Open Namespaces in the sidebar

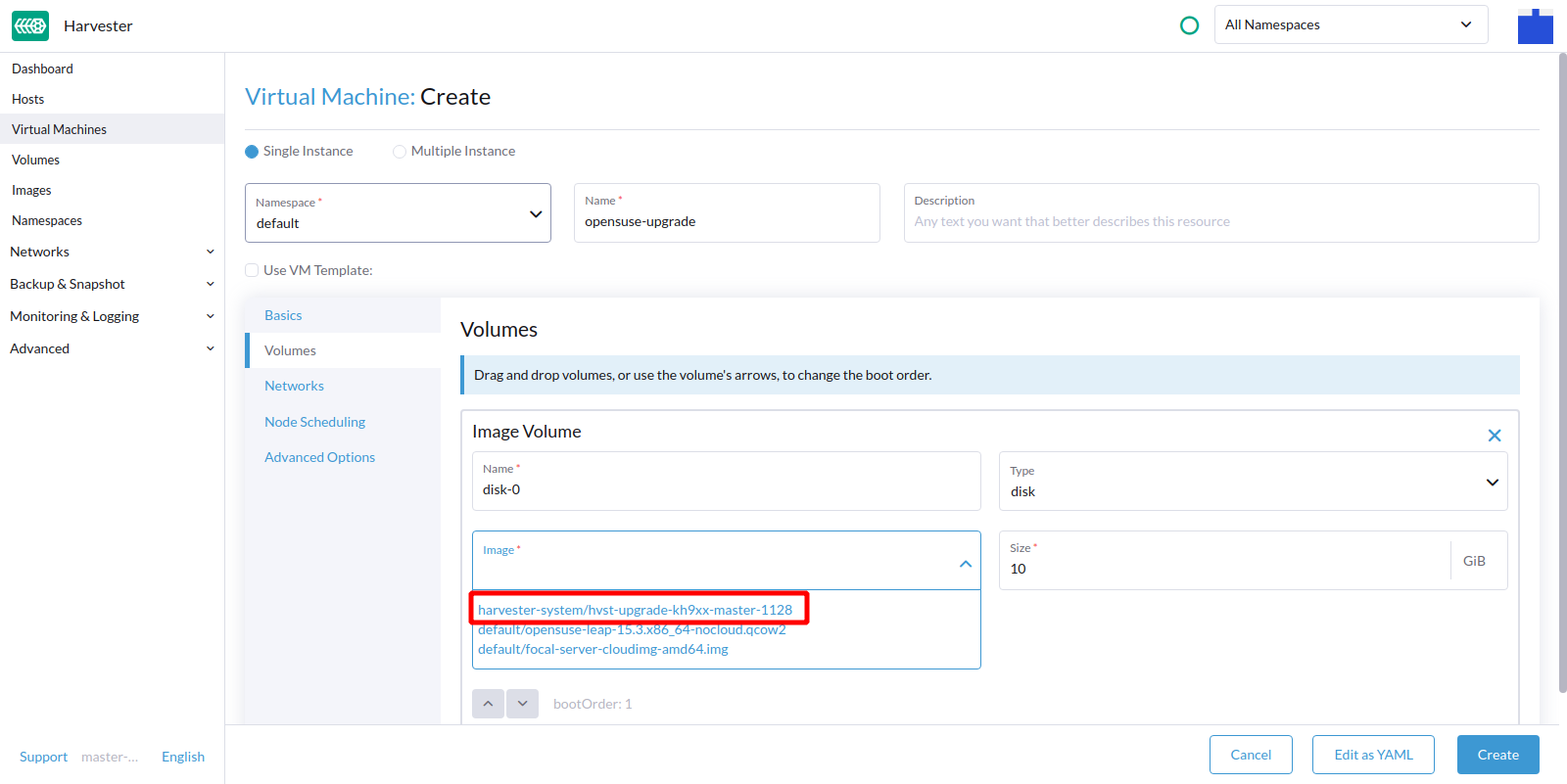[112, 220]
